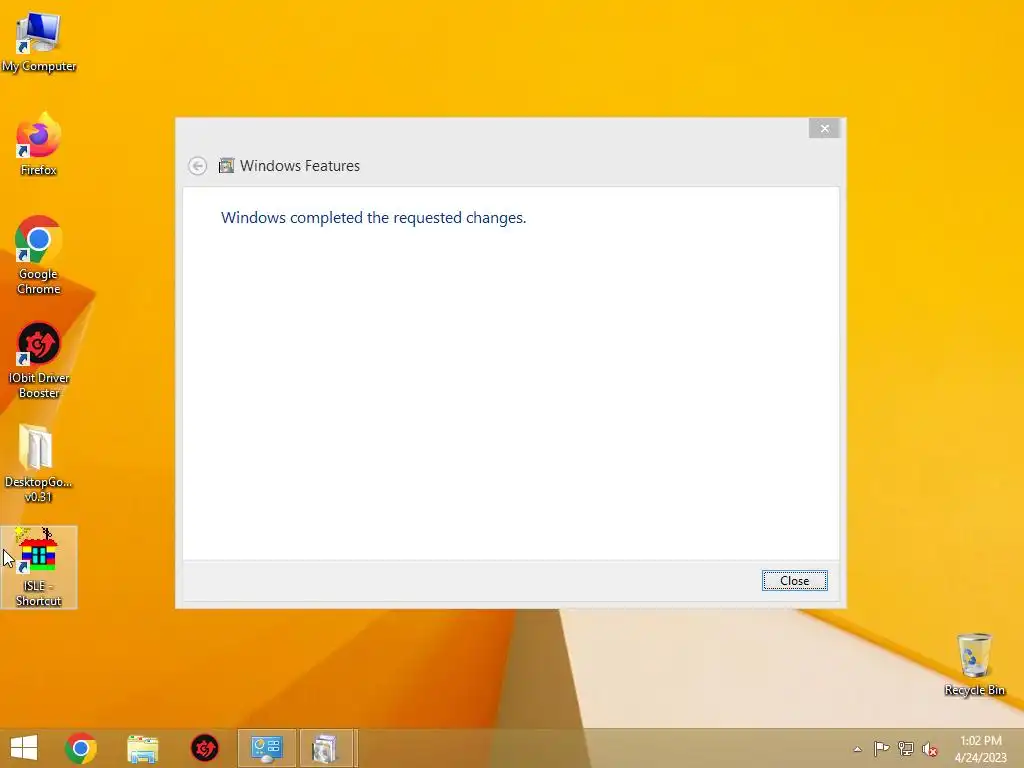
Task: Select the Recycle Bin icon
Action: click(x=974, y=664)
